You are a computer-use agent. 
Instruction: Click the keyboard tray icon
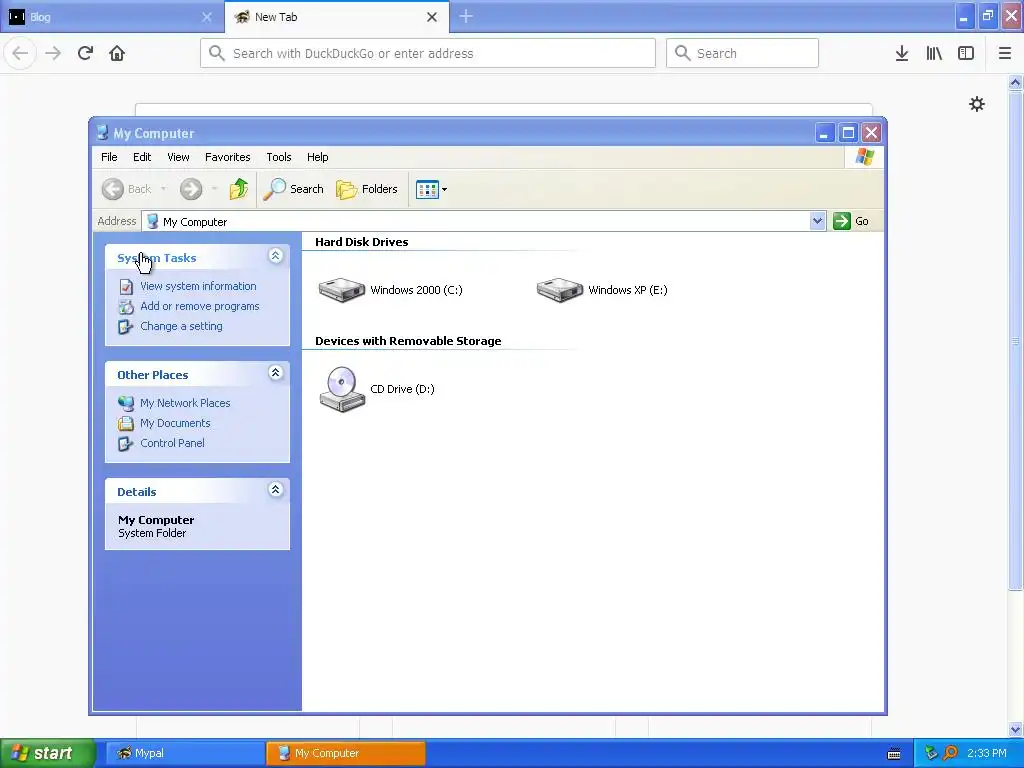pyautogui.click(x=894, y=754)
